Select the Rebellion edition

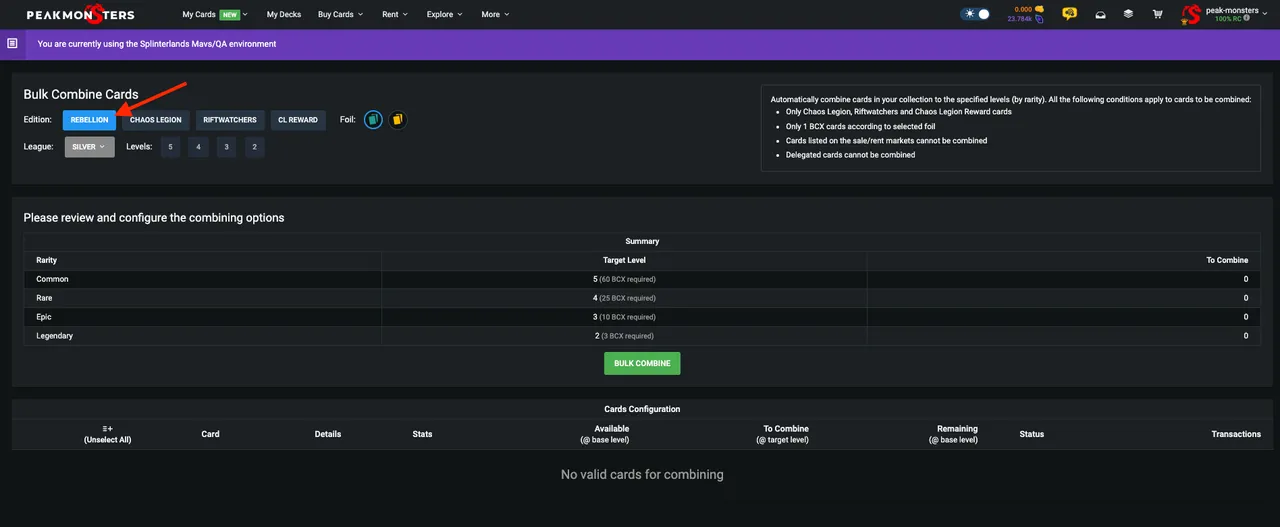[89, 120]
